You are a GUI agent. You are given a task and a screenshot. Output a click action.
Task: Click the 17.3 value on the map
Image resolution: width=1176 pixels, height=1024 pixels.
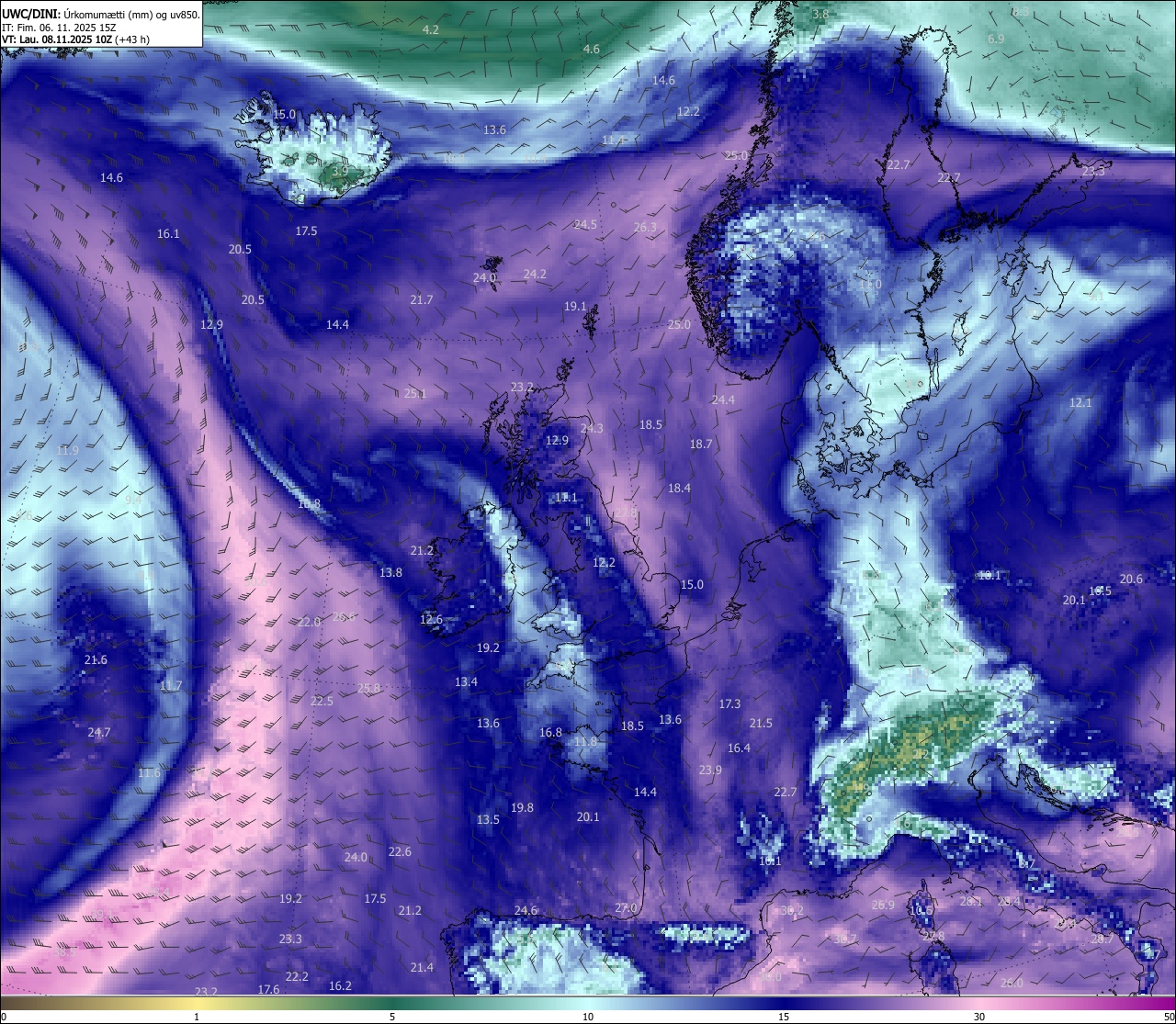[x=729, y=704]
